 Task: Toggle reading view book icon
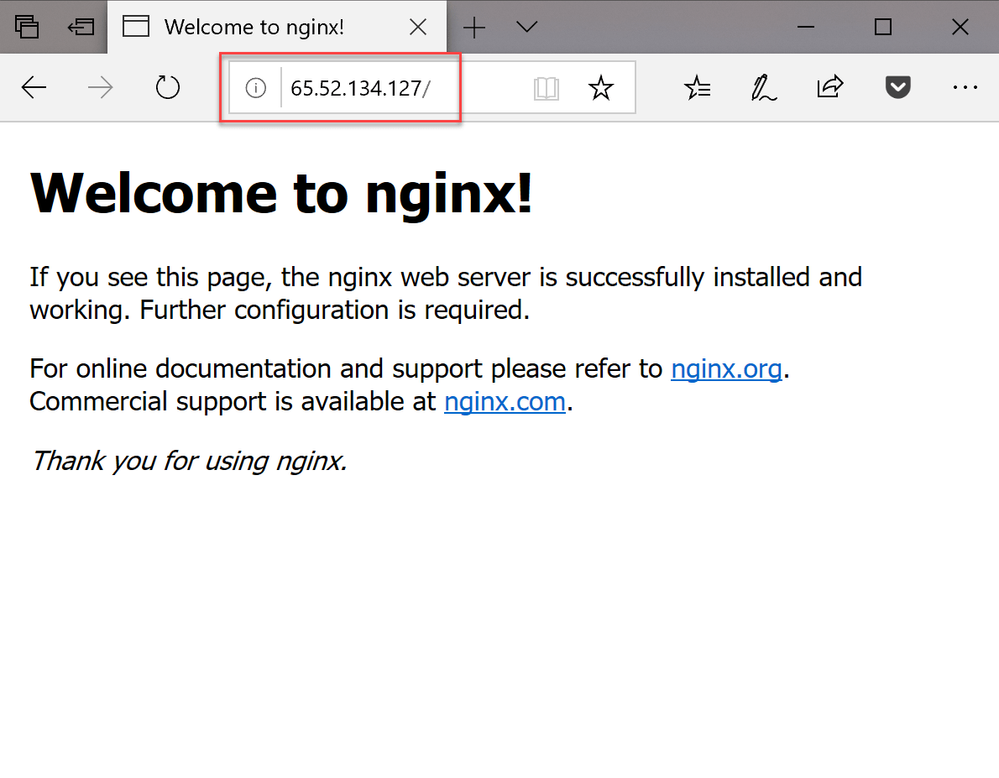(546, 88)
